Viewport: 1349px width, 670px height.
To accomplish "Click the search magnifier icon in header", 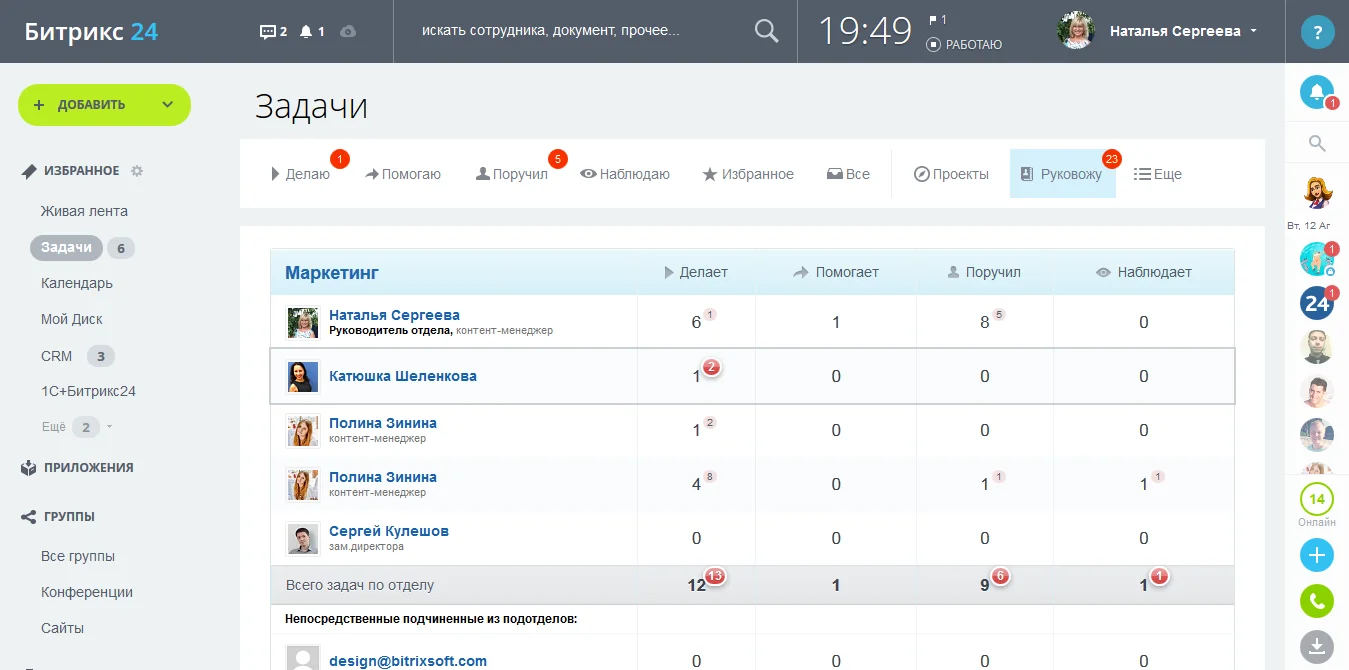I will 766,31.
